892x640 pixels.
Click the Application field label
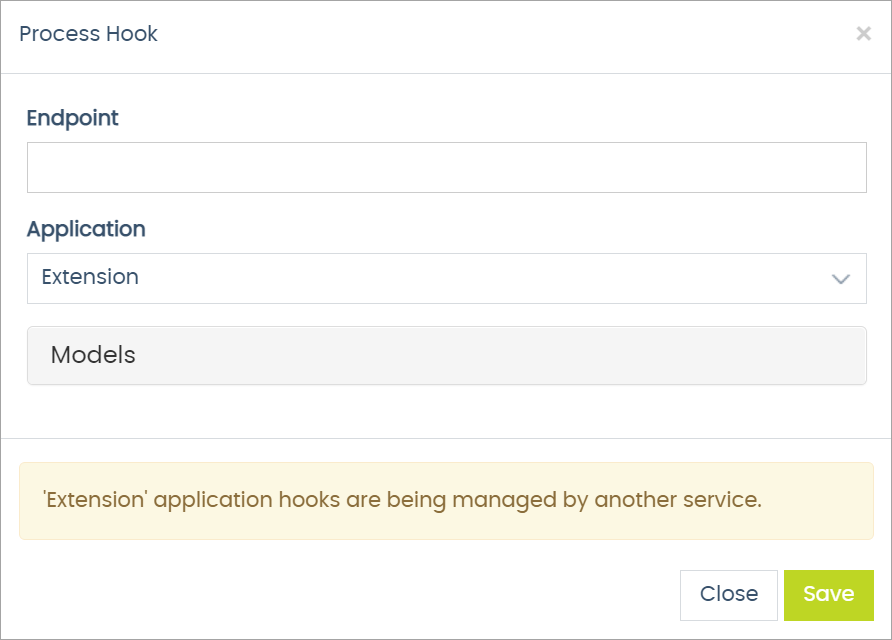[86, 229]
